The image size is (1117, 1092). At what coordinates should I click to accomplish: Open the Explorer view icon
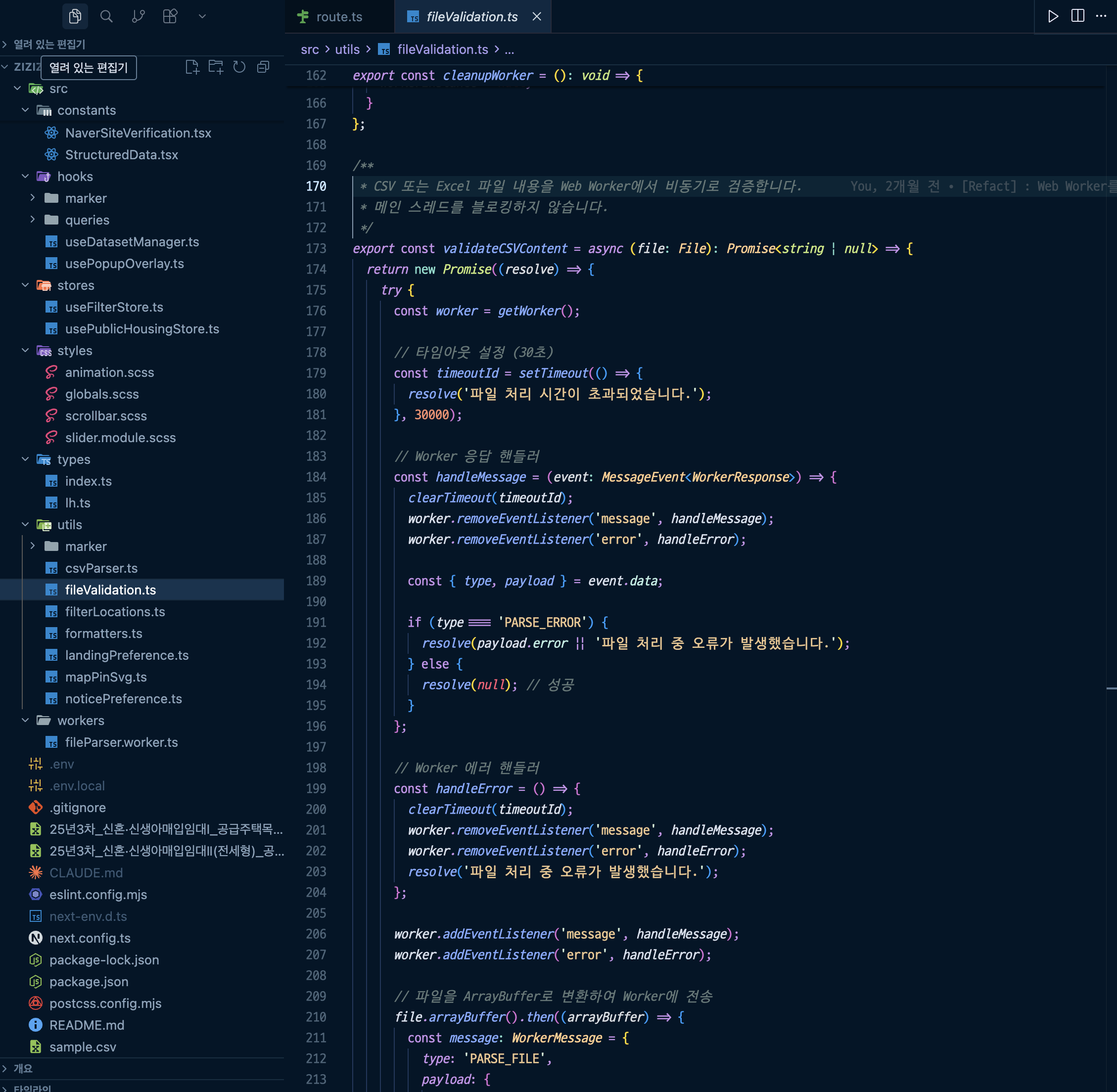(x=75, y=17)
